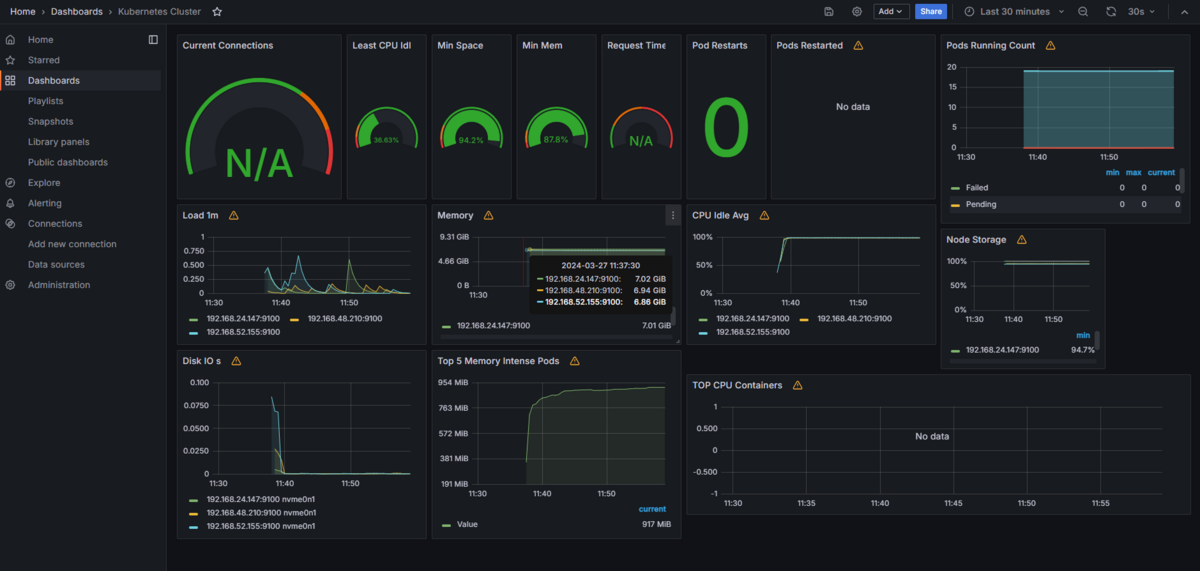The width and height of the screenshot is (1200, 571).
Task: Click the Connections icon in sidebar
Action: [10, 224]
